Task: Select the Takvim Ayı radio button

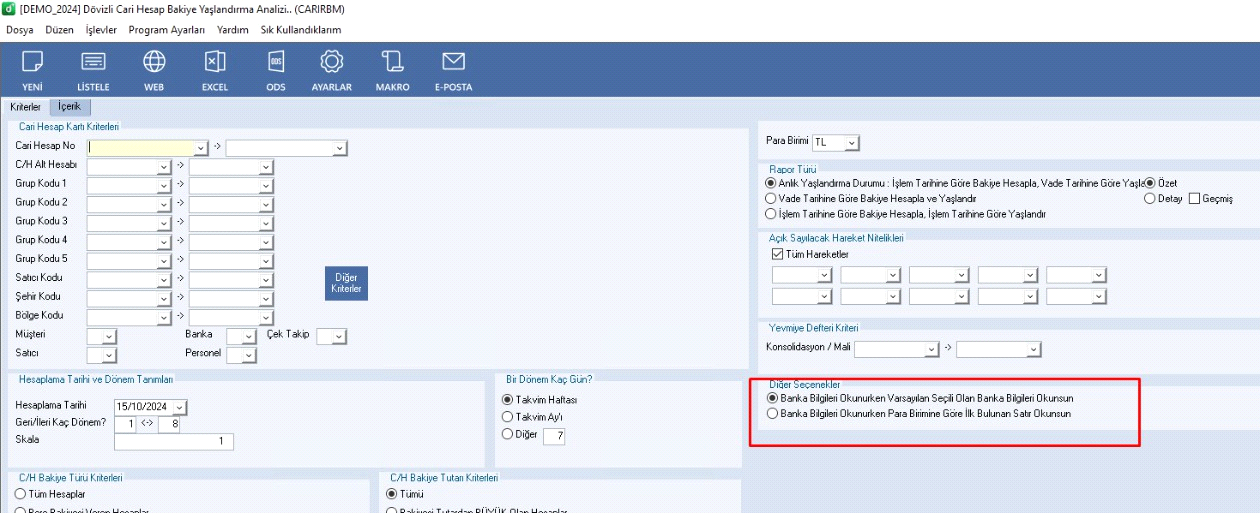Action: click(508, 417)
